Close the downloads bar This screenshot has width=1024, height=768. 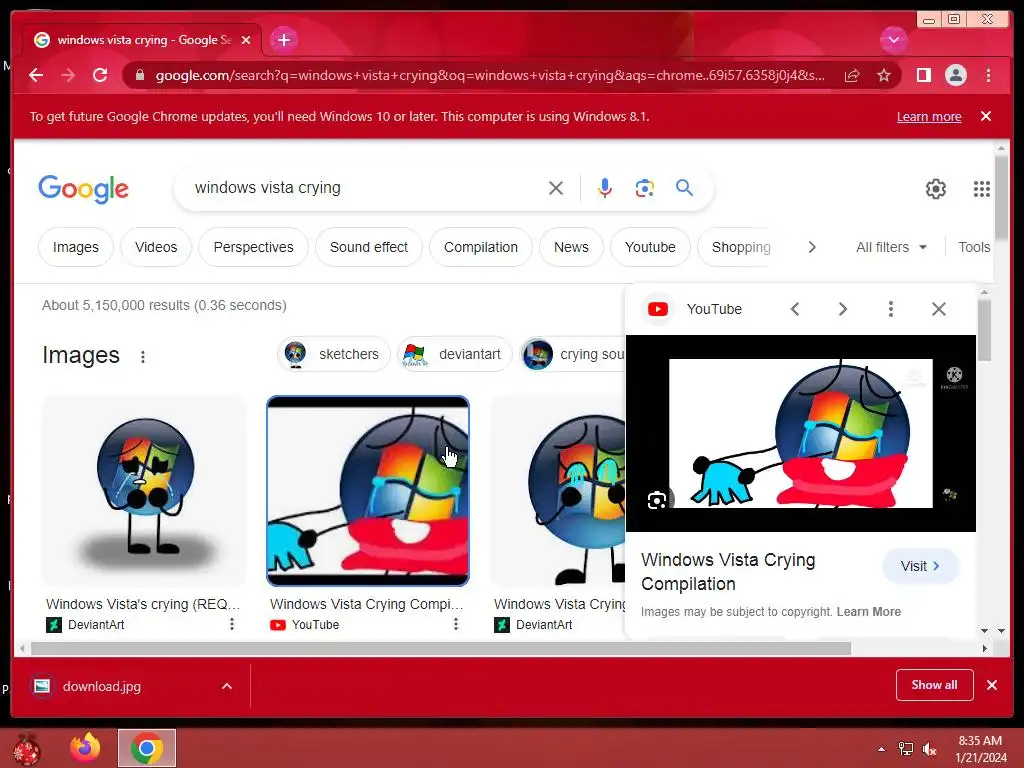click(992, 685)
